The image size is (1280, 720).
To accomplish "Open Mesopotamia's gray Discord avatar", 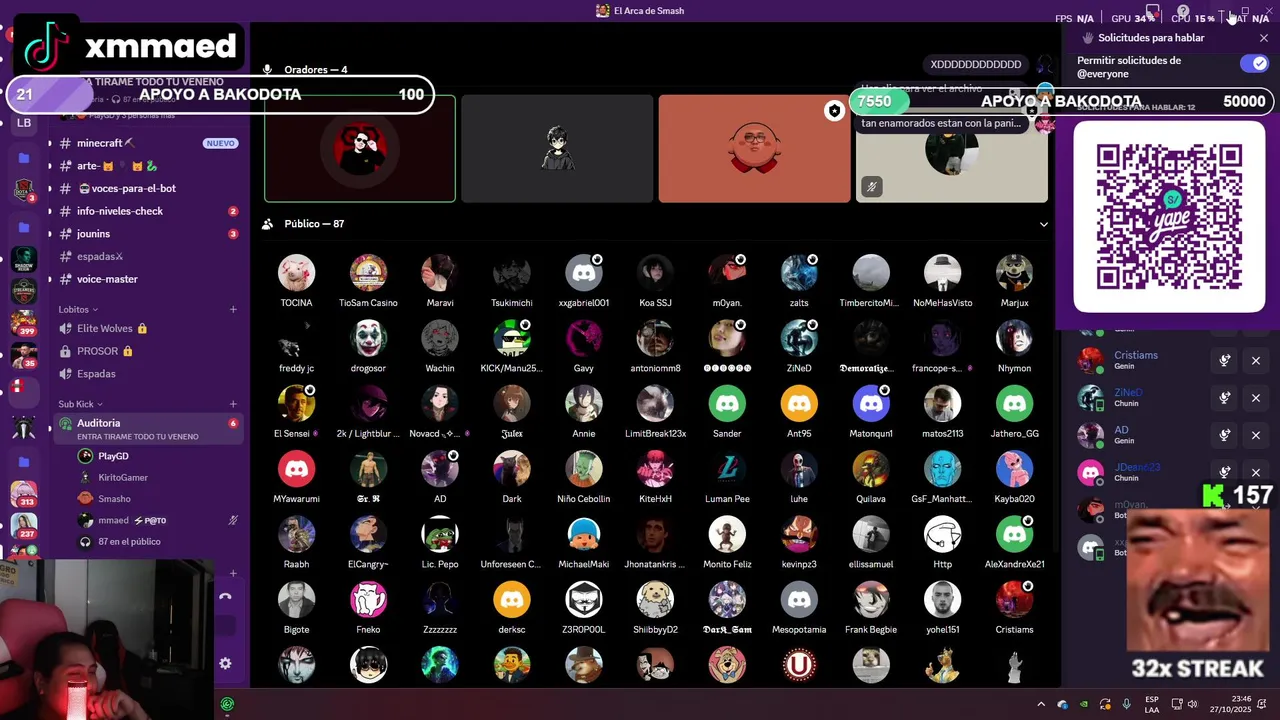I will click(x=799, y=600).
